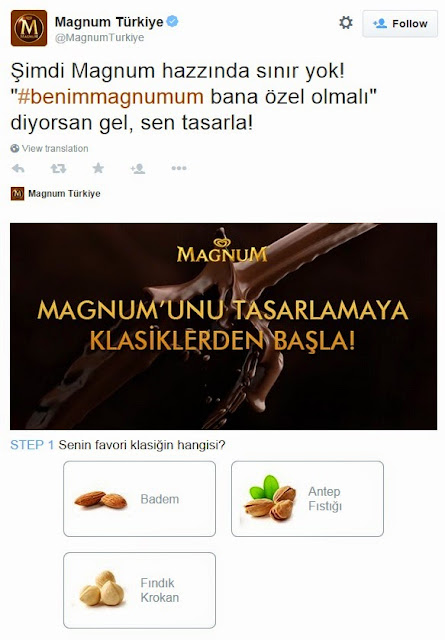Click Magnum Türkiye label above card
The image size is (445, 640).
64,193
